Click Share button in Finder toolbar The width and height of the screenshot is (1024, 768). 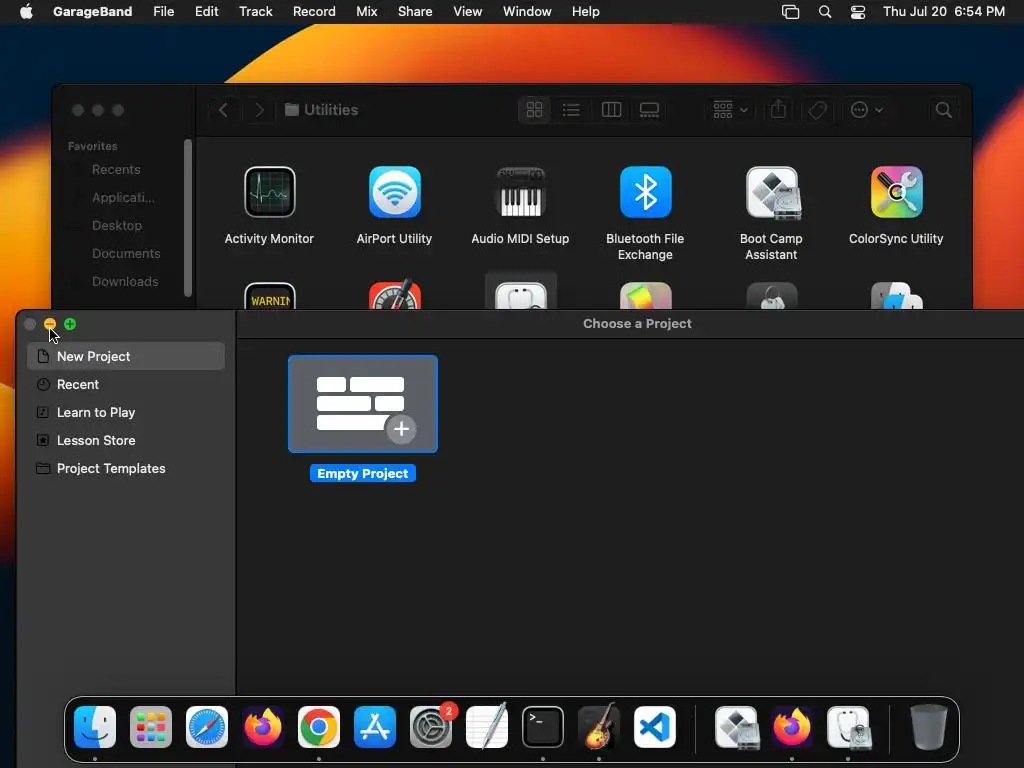[x=778, y=110]
